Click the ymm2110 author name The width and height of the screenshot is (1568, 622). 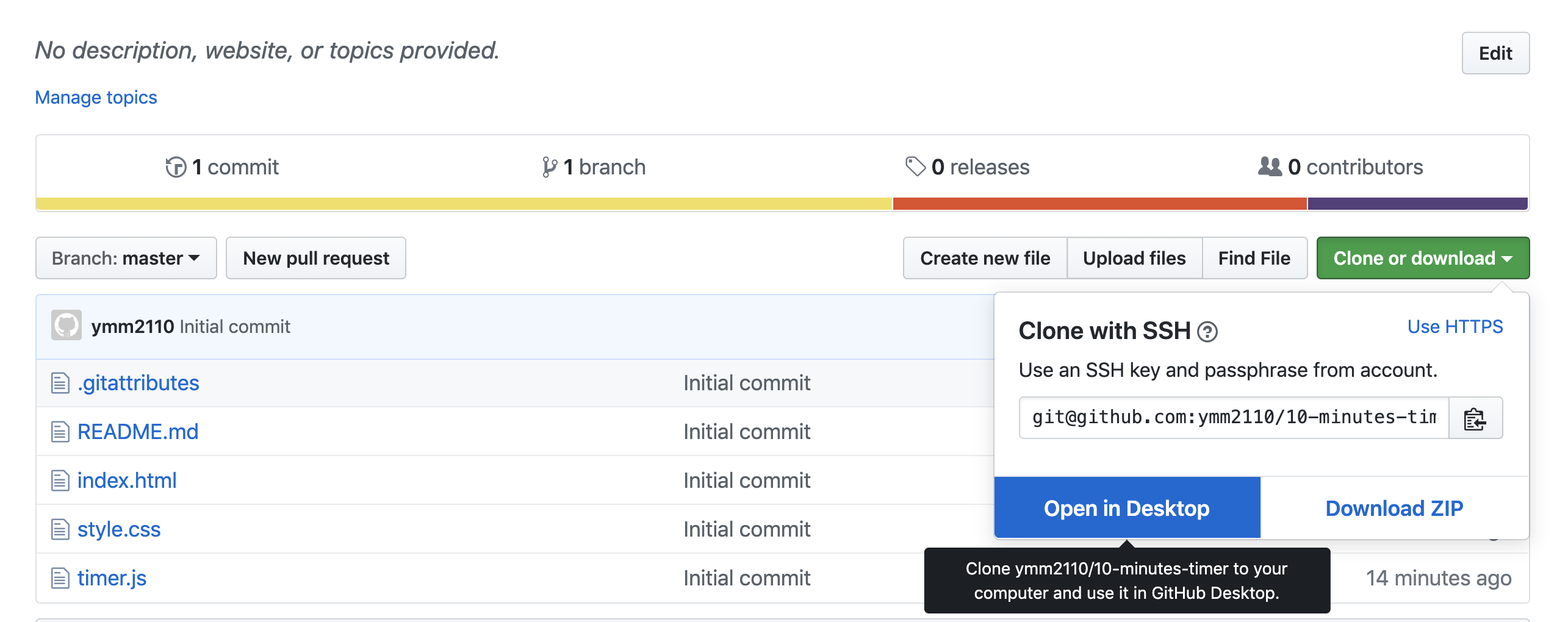(133, 326)
